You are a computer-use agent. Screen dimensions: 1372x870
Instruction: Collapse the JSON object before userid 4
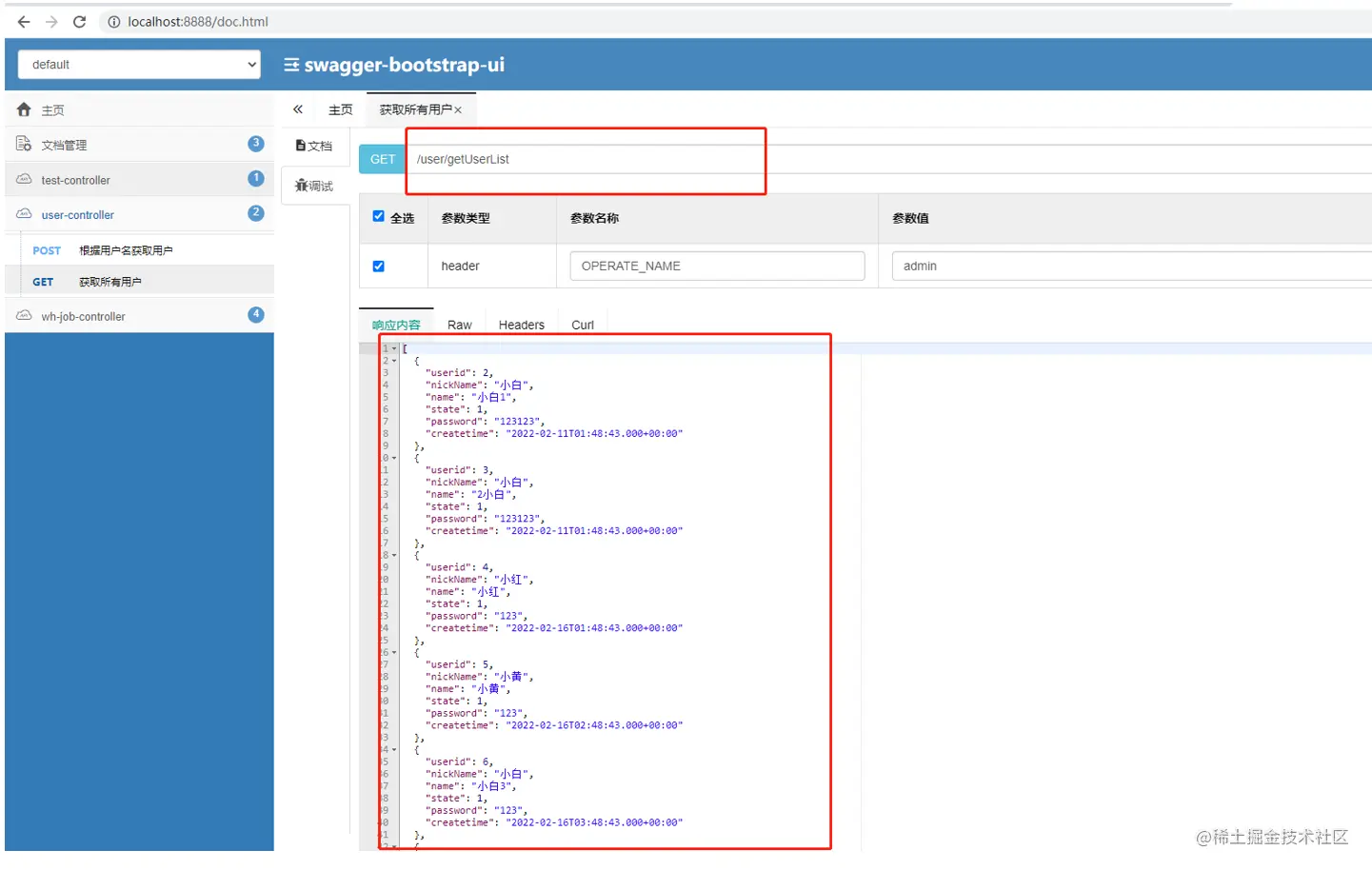pyautogui.click(x=394, y=555)
